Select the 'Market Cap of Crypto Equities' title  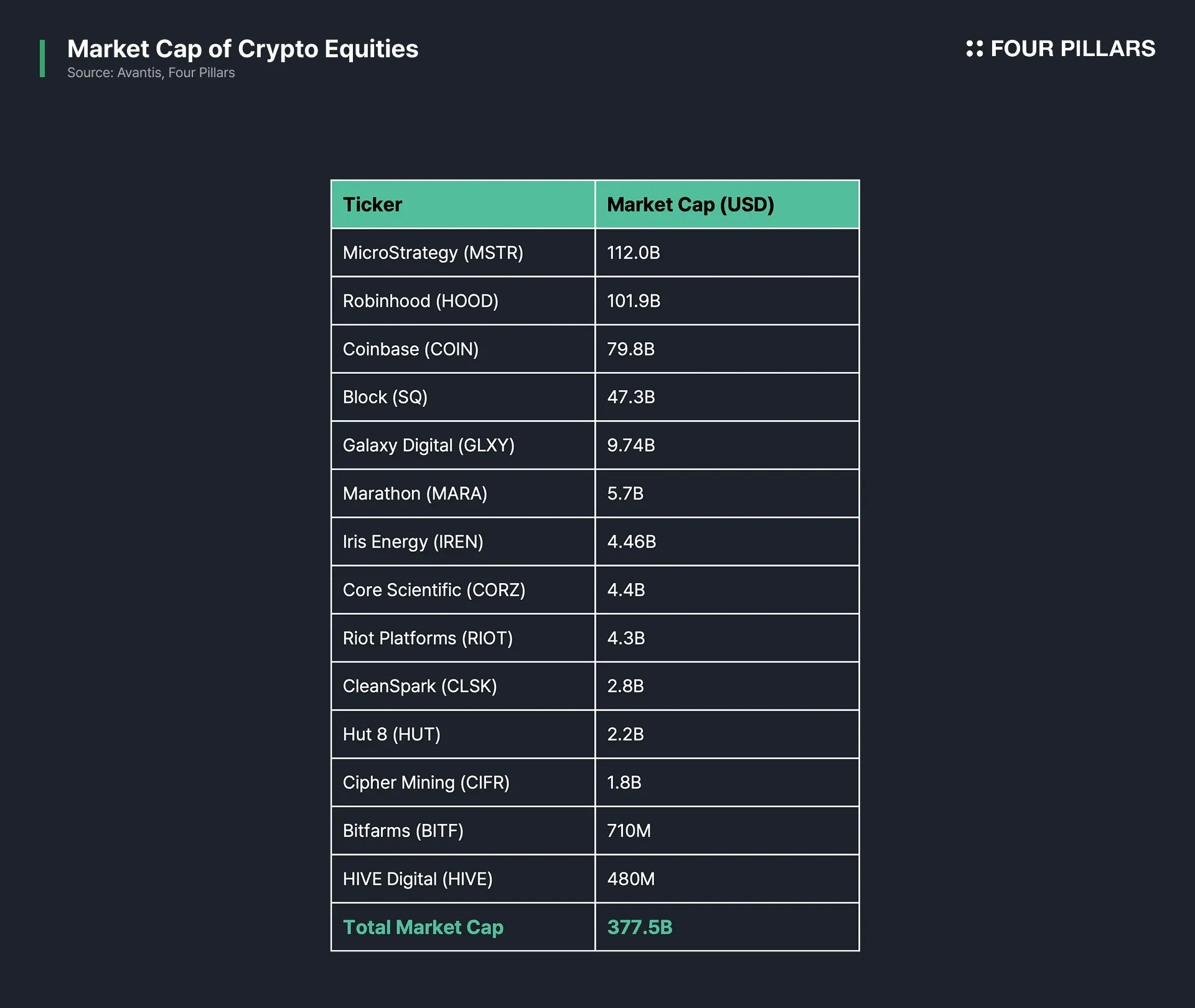pyautogui.click(x=243, y=49)
